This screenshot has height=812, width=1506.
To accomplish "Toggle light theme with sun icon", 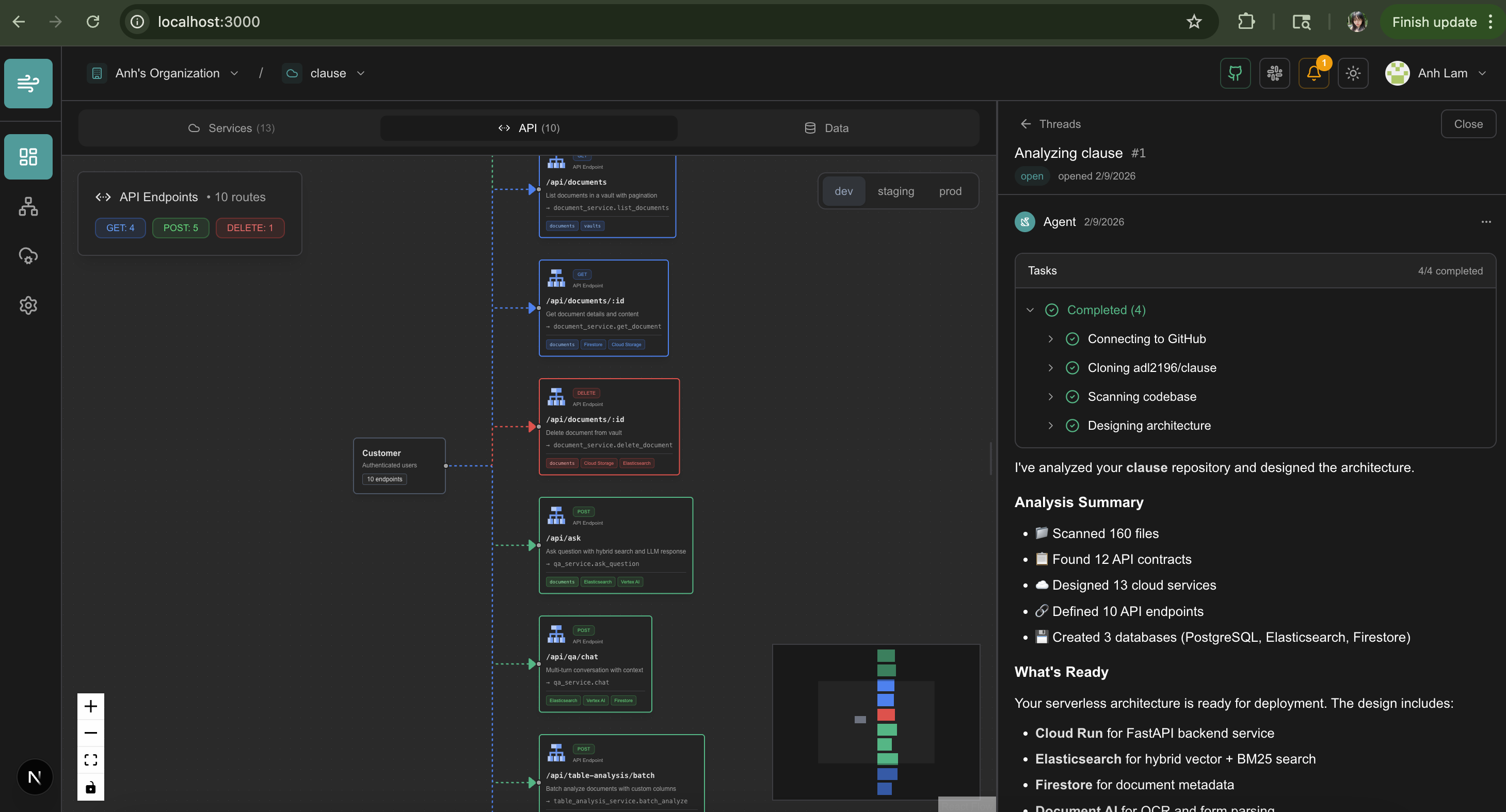I will pos(1352,73).
